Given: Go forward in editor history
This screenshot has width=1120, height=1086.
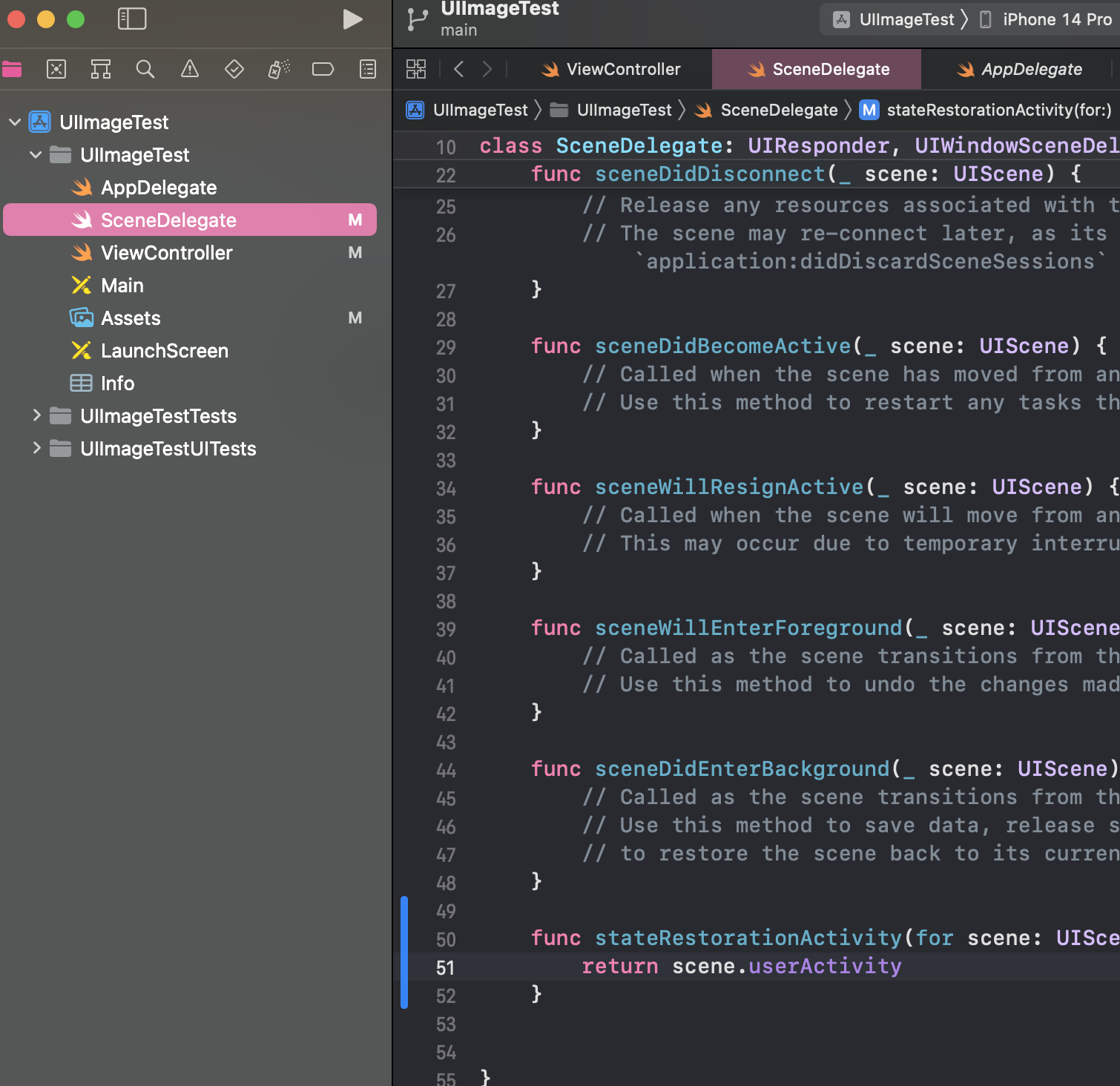Looking at the screenshot, I should click(487, 69).
